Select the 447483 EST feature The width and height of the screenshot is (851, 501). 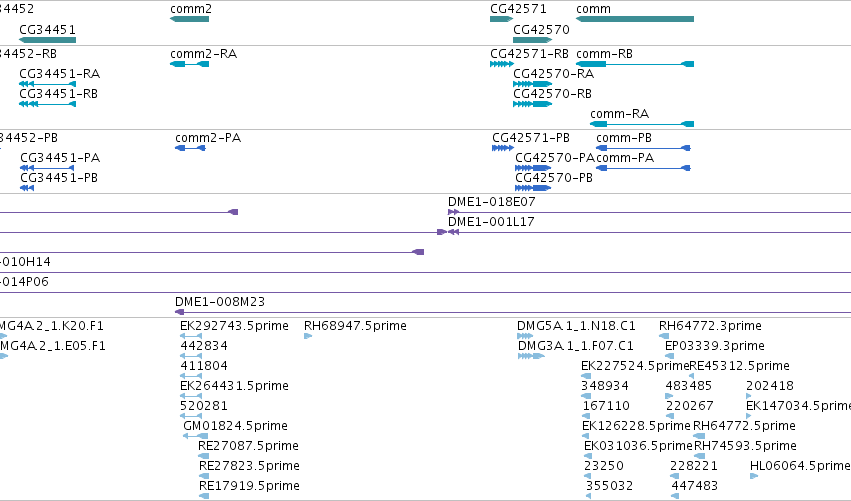pyautogui.click(x=675, y=496)
